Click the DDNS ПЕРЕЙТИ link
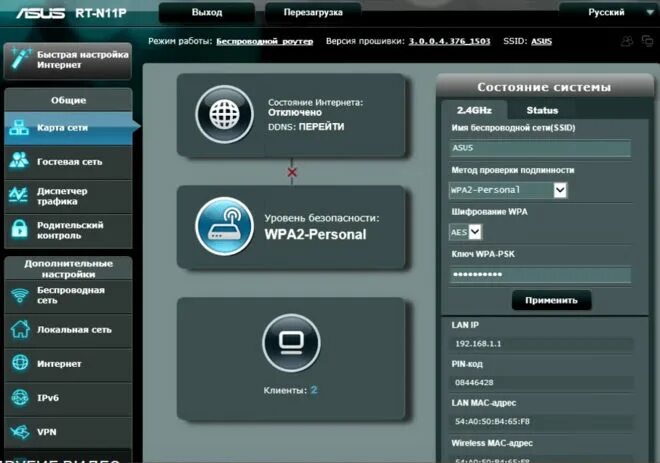The height and width of the screenshot is (463, 660). pos(321,127)
